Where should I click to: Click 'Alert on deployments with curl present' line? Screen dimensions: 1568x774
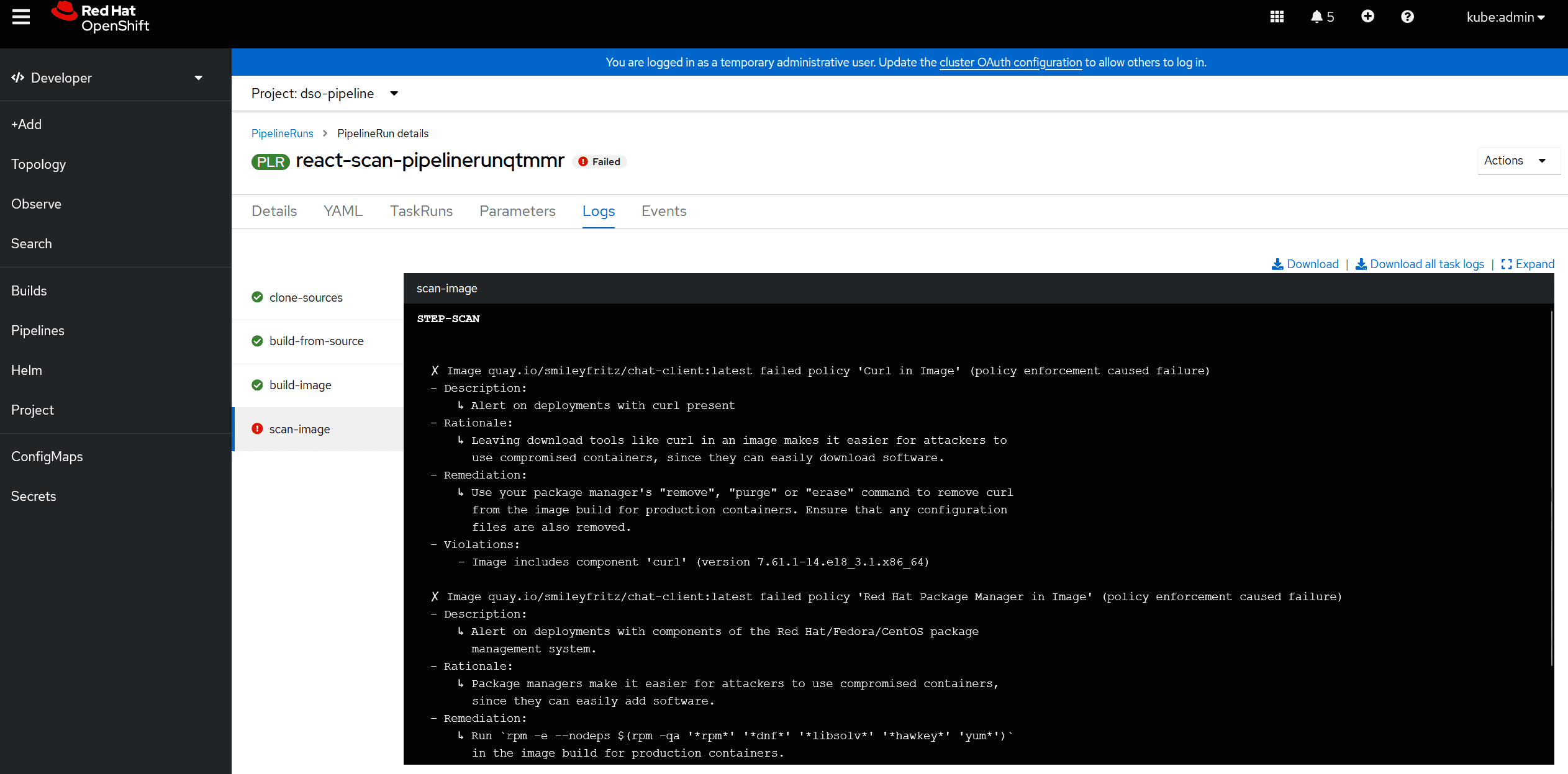pos(596,406)
